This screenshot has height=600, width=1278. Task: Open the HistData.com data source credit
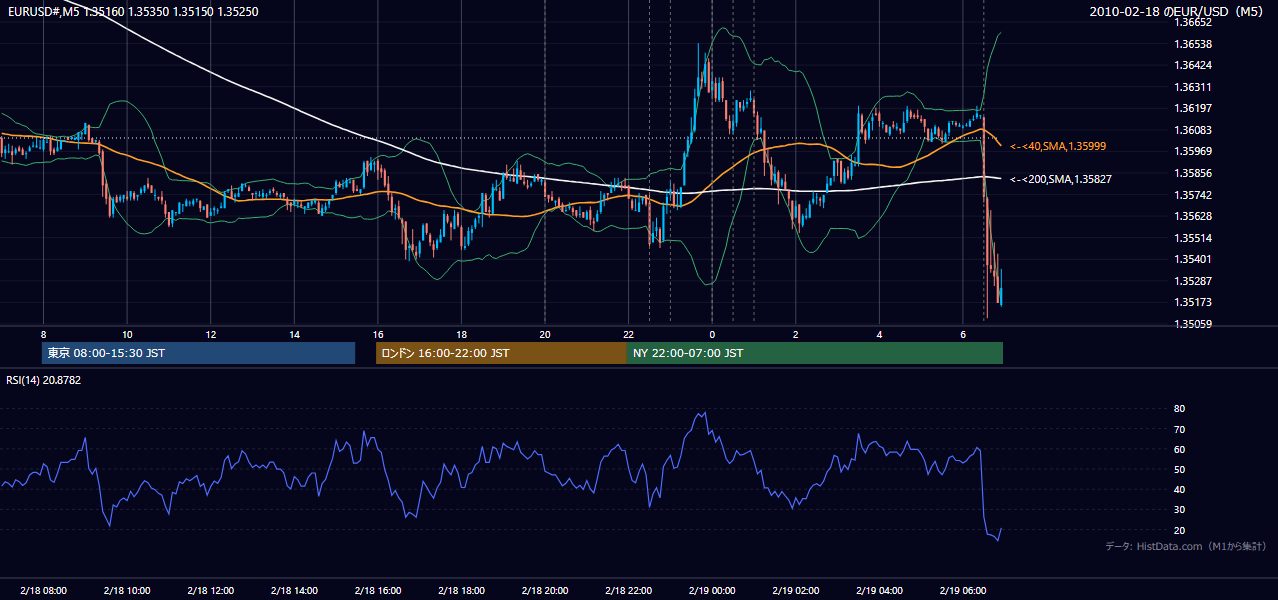[x=1186, y=546]
